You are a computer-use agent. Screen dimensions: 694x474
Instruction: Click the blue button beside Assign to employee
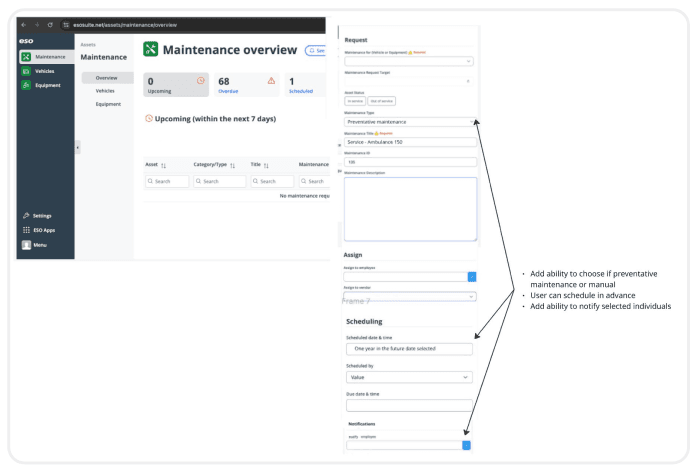[x=472, y=277]
